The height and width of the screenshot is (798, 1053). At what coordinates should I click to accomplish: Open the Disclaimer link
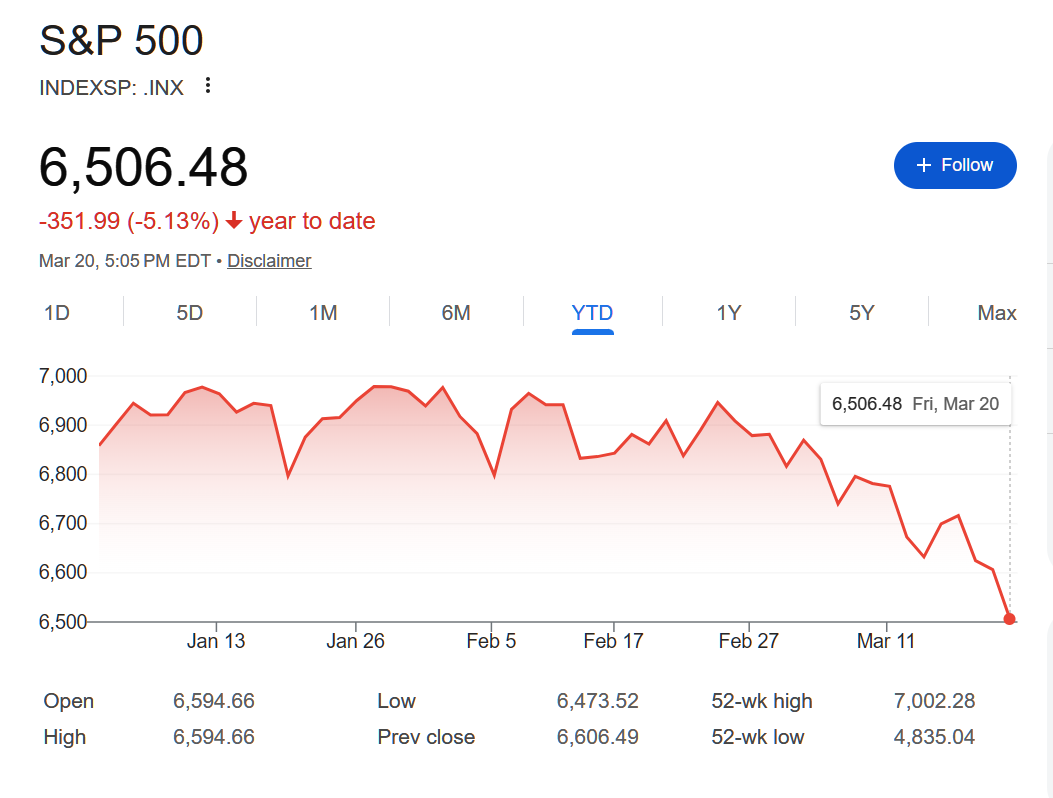pos(269,261)
